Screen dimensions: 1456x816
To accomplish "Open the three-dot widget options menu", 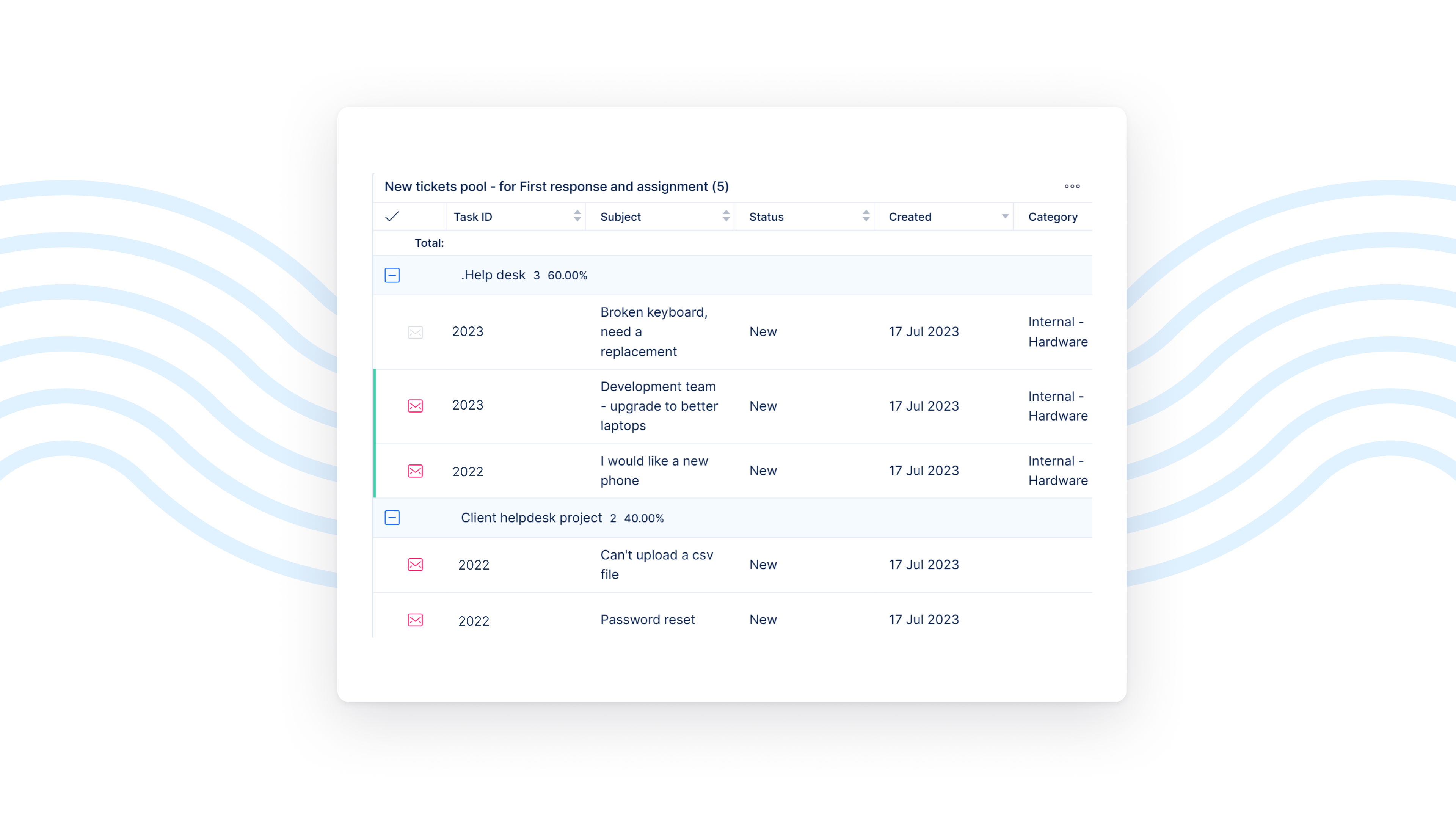I will pyautogui.click(x=1072, y=187).
